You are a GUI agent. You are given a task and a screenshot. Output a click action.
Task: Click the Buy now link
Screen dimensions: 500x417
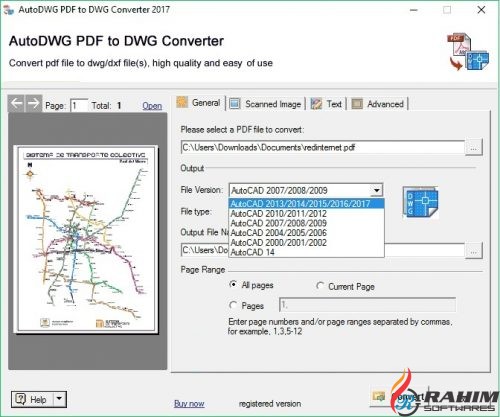(x=189, y=404)
